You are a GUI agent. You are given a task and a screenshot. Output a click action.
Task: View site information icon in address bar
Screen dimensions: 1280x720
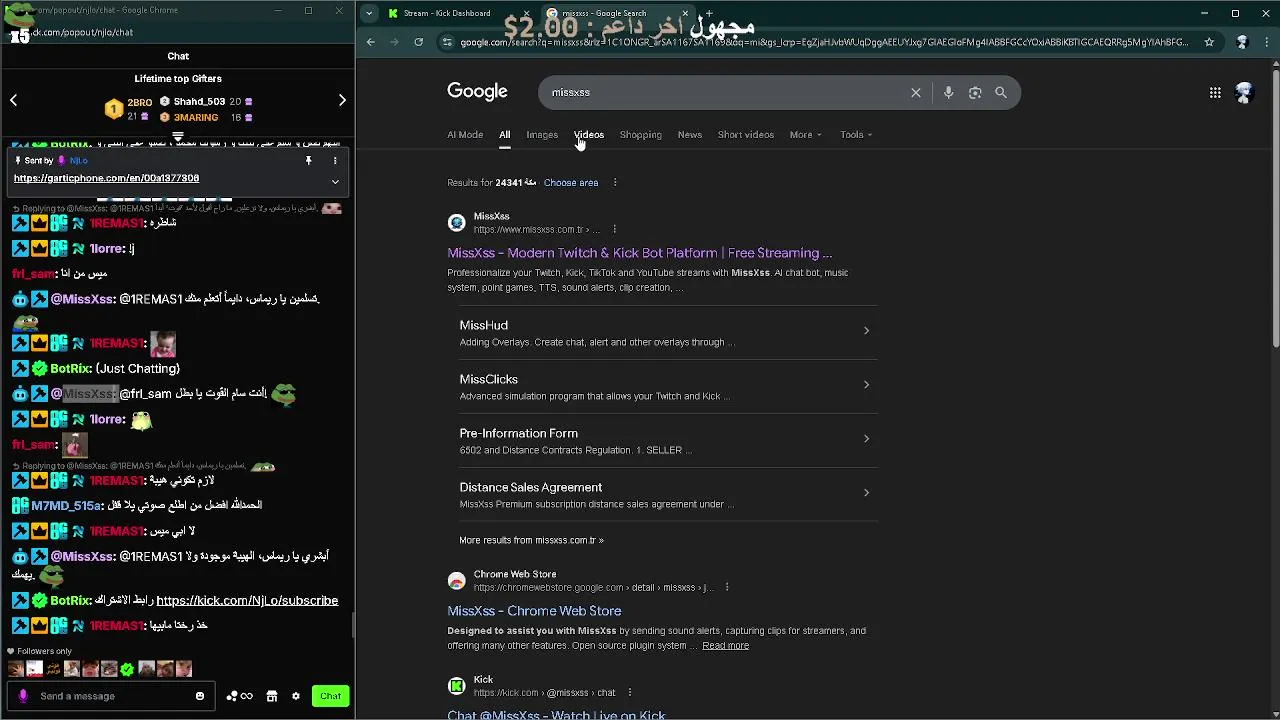tap(447, 42)
